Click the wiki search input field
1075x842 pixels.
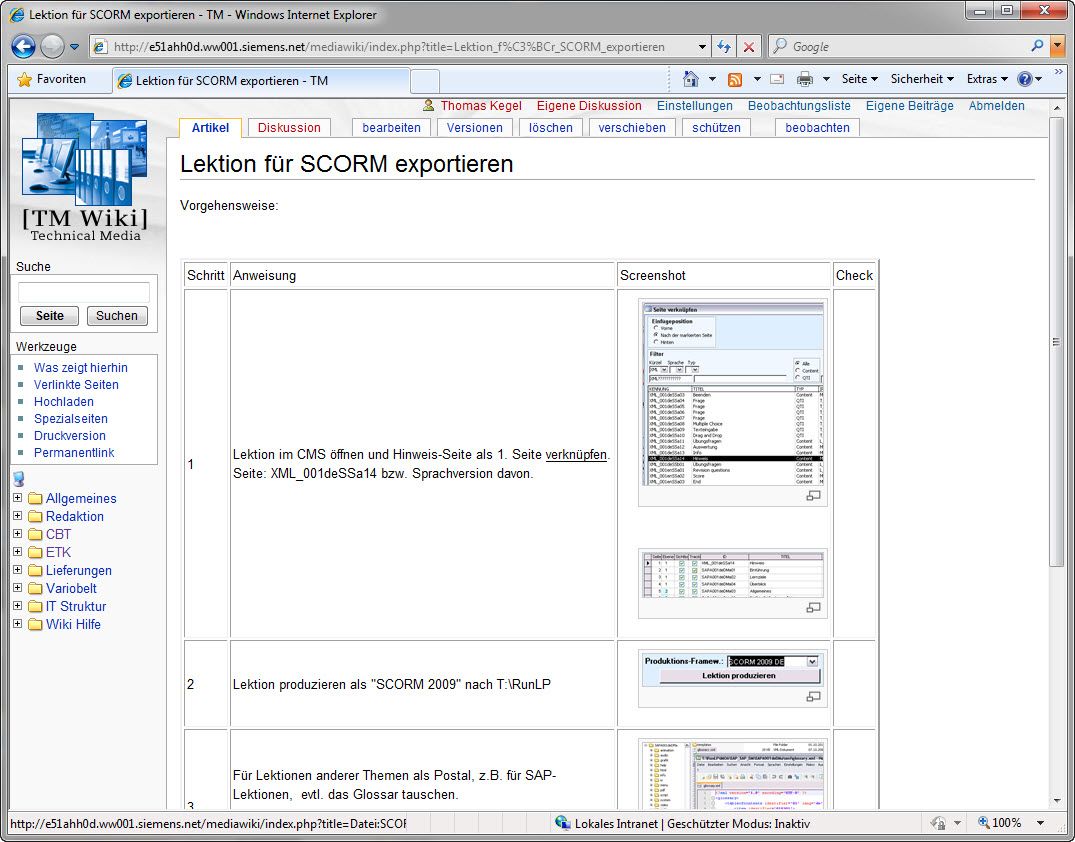[x=84, y=292]
